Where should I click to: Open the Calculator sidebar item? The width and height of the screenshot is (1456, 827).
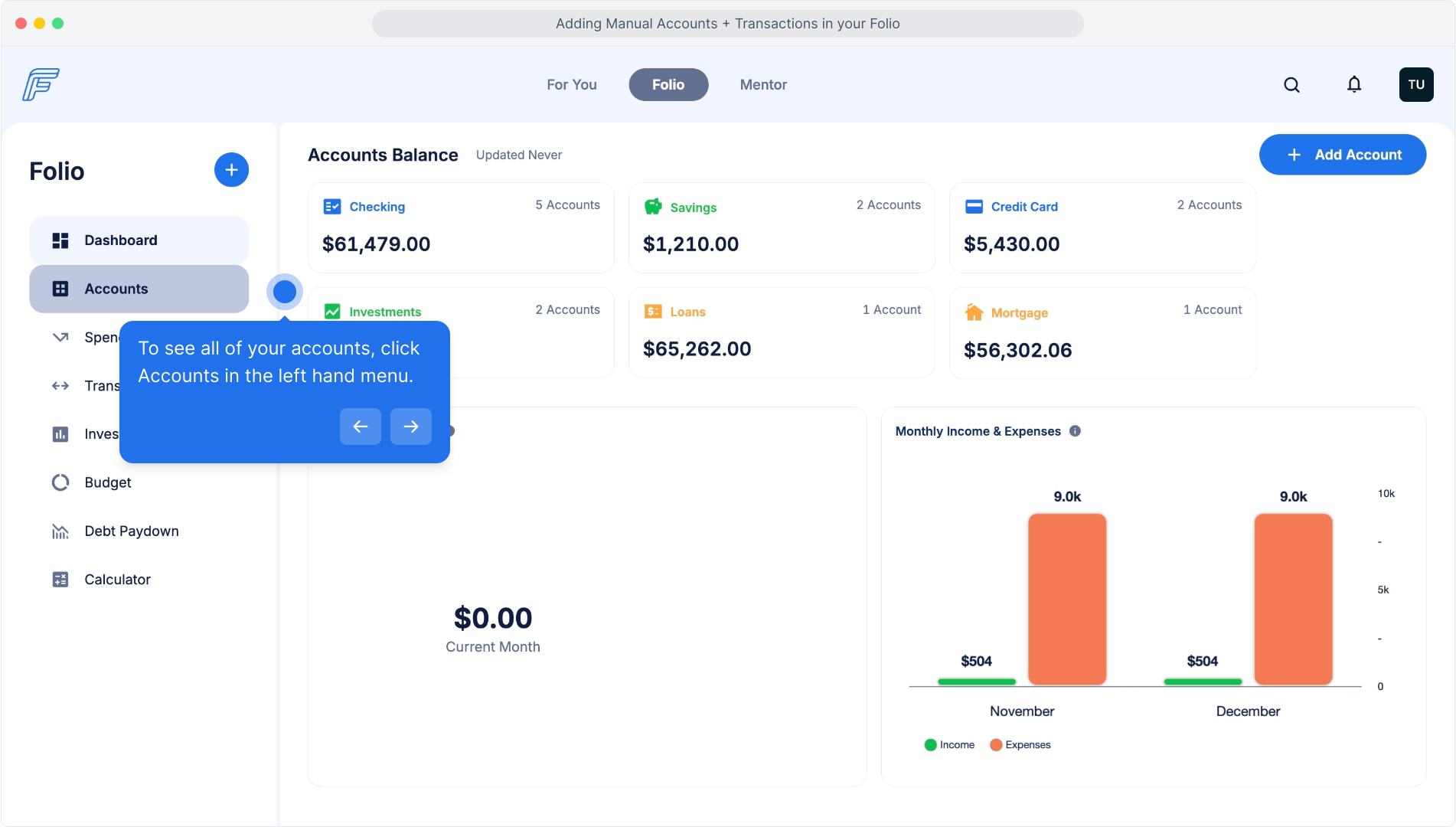tap(117, 580)
